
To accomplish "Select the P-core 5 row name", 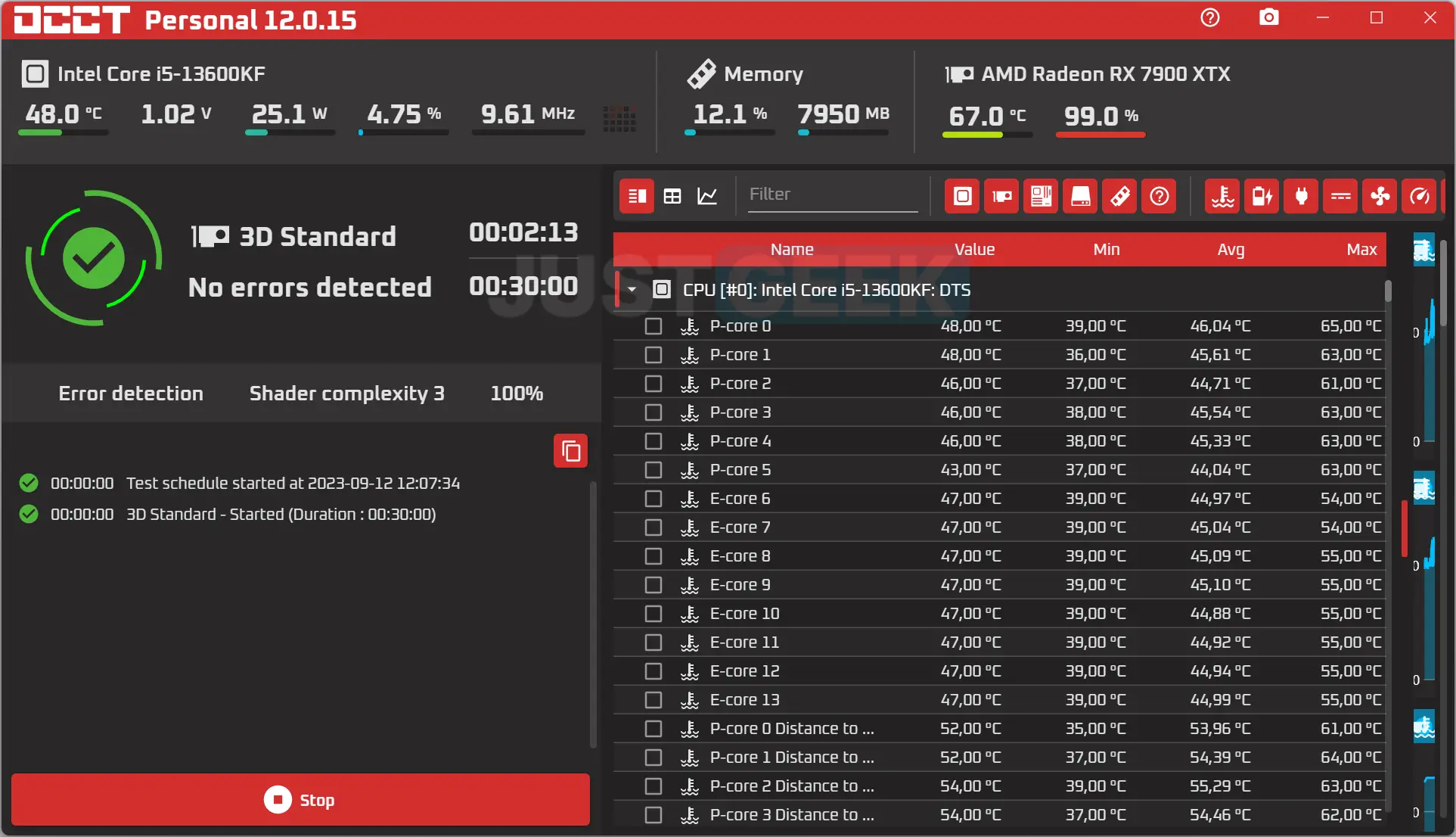I will pos(740,470).
